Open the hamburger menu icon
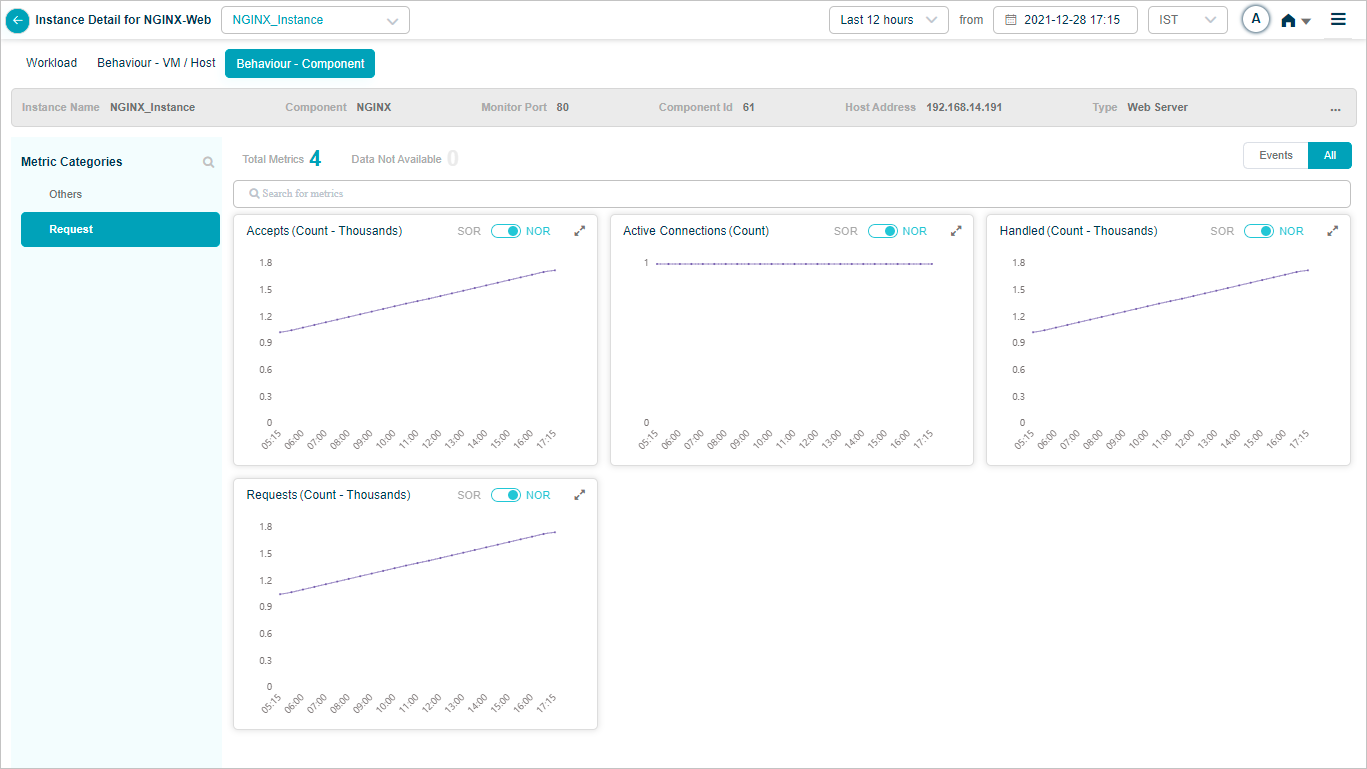 click(1338, 20)
